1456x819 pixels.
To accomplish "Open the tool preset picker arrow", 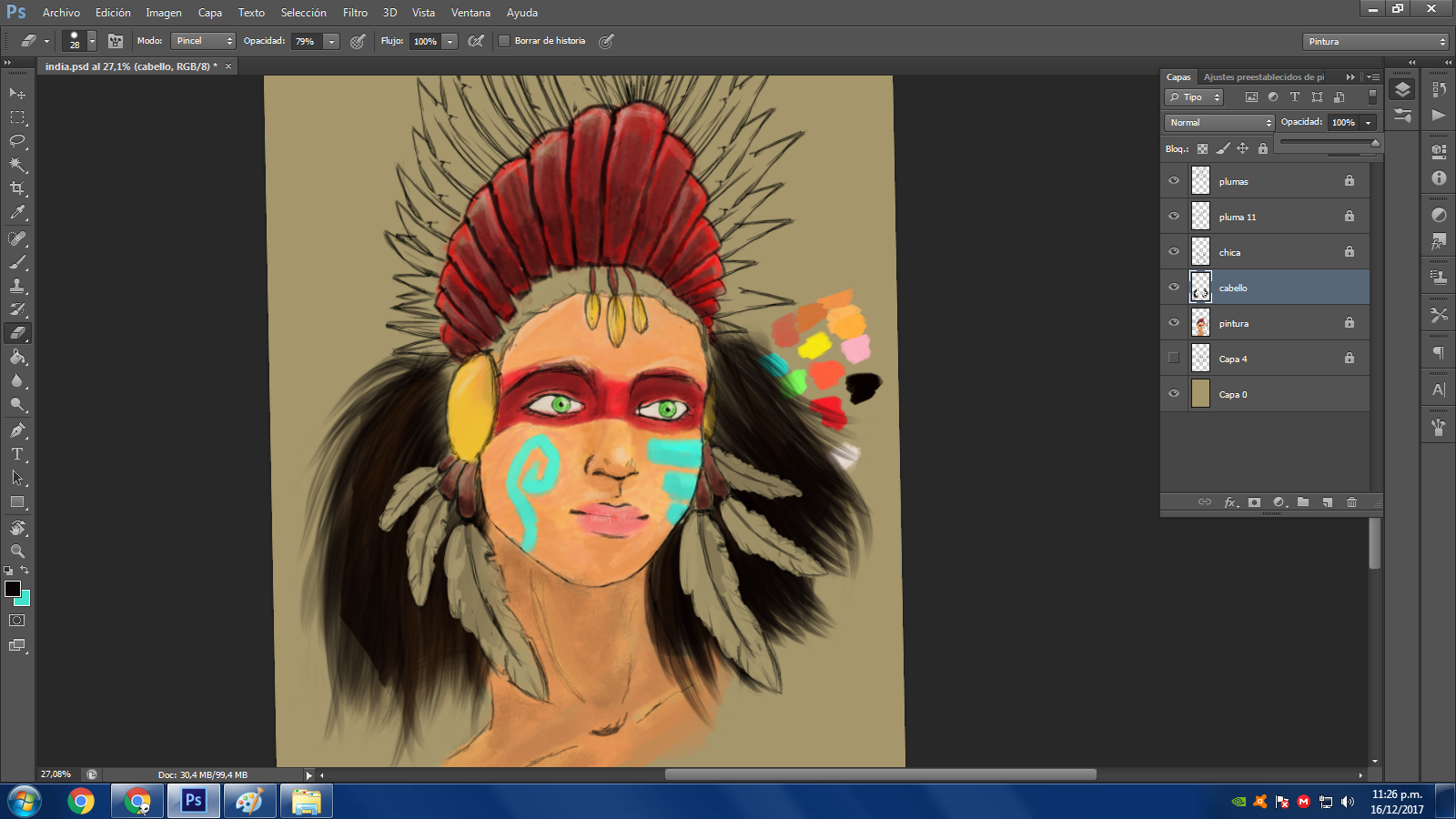I will pos(46,41).
